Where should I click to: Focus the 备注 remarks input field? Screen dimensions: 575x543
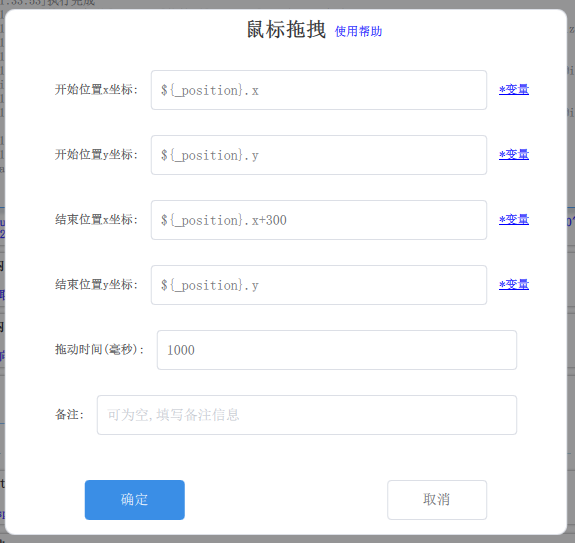tap(307, 415)
